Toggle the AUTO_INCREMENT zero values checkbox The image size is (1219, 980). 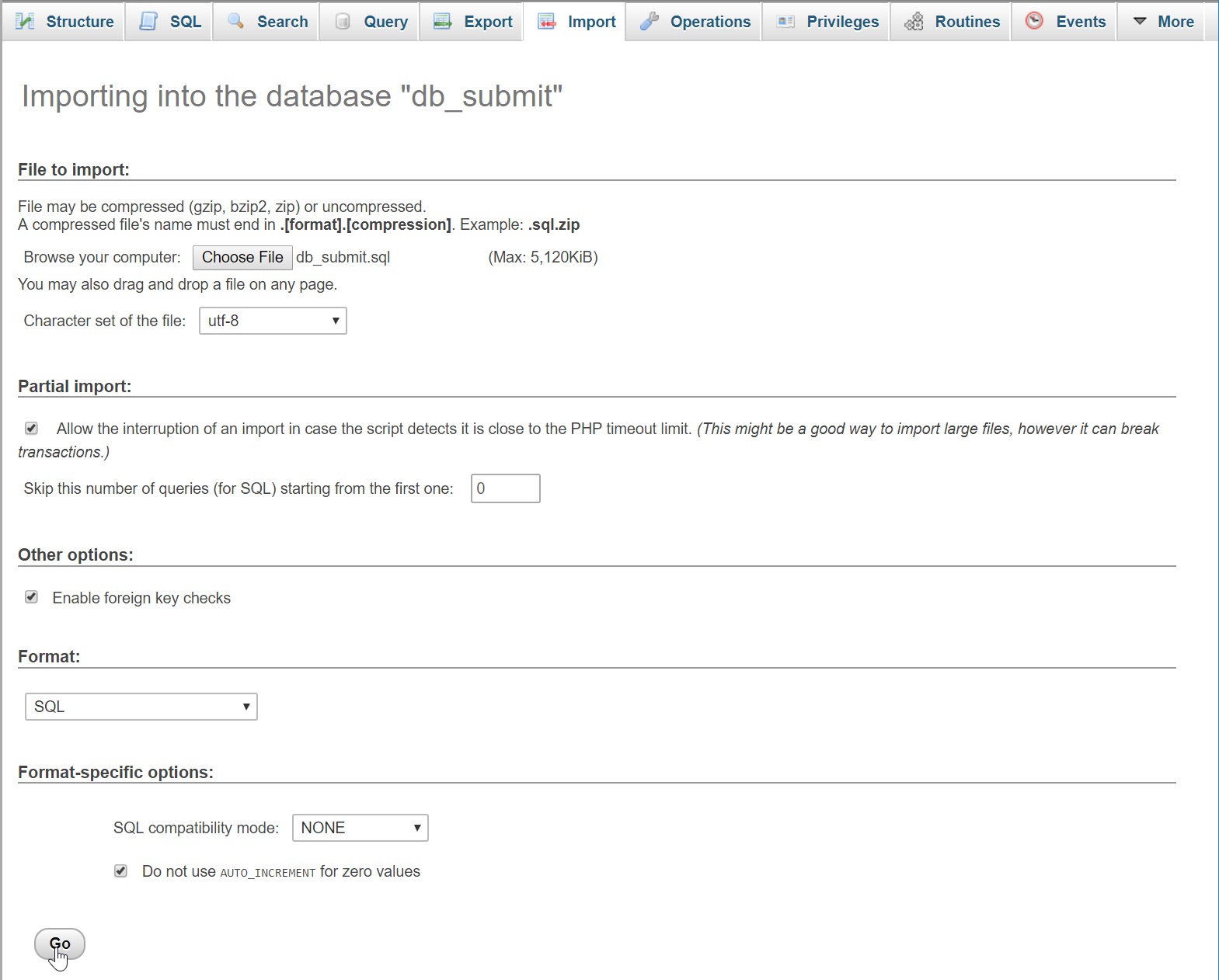(121, 871)
